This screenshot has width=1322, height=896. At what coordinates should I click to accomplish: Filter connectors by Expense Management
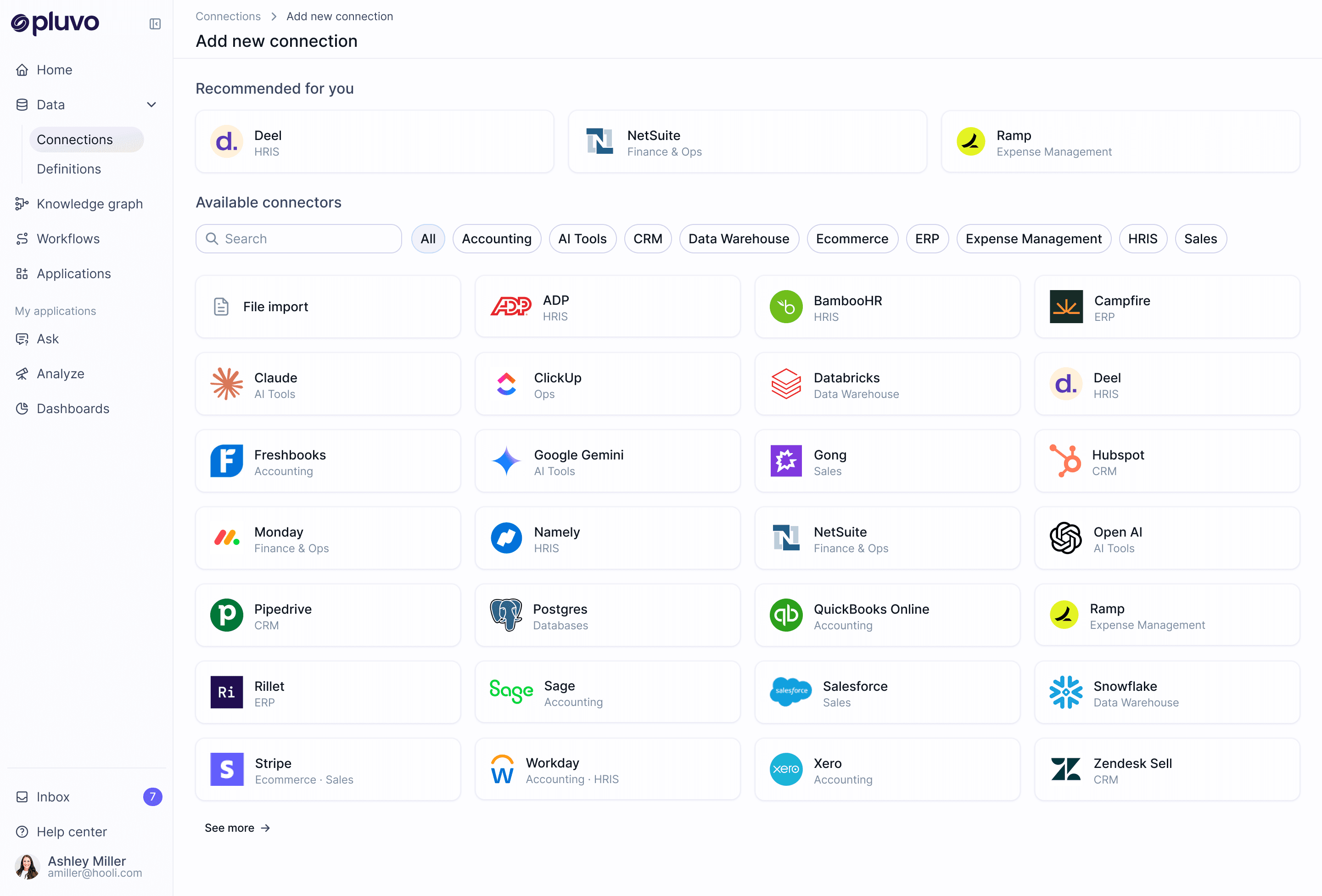[1034, 239]
